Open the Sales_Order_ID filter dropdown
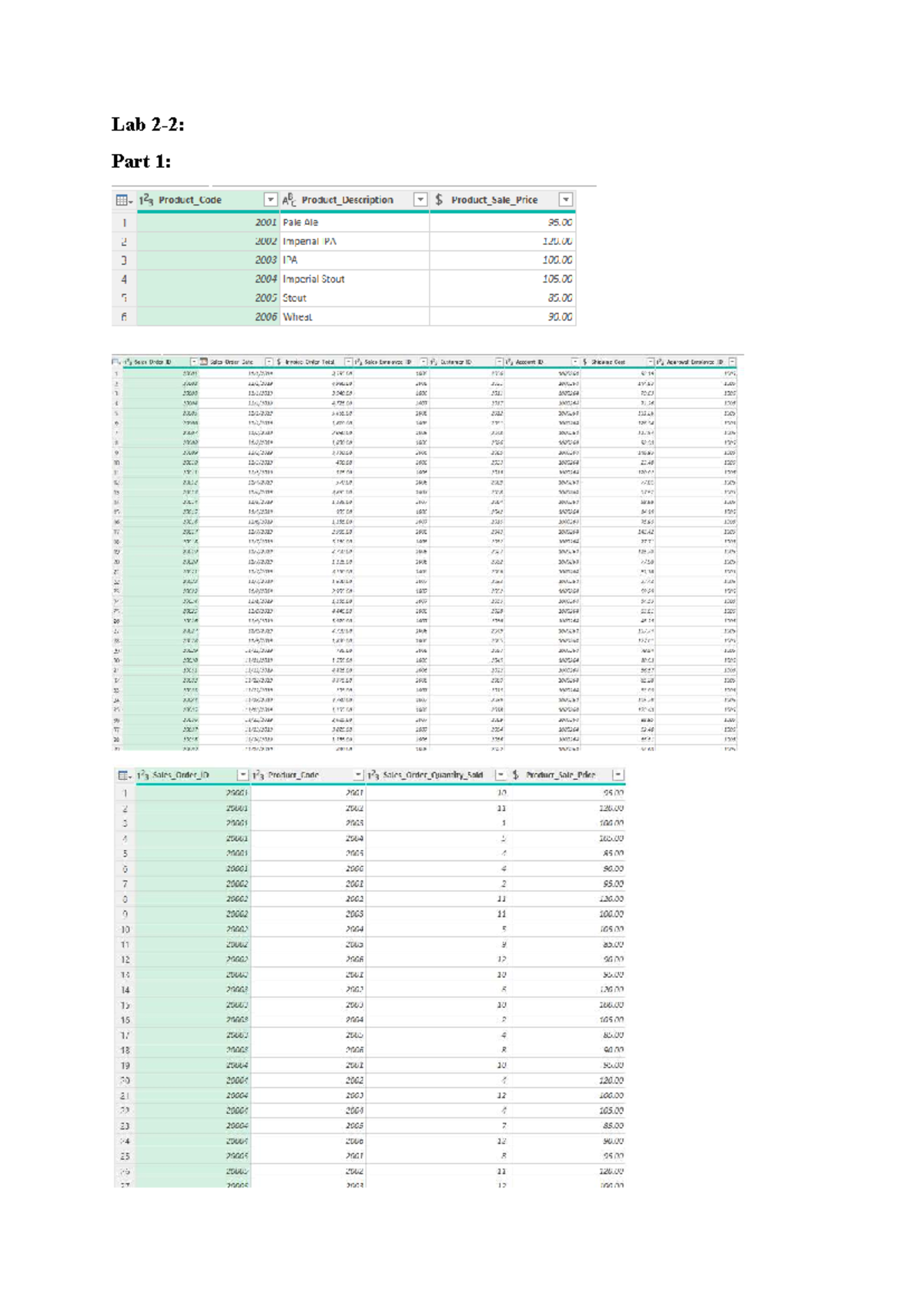The width and height of the screenshot is (924, 1306). [243, 775]
